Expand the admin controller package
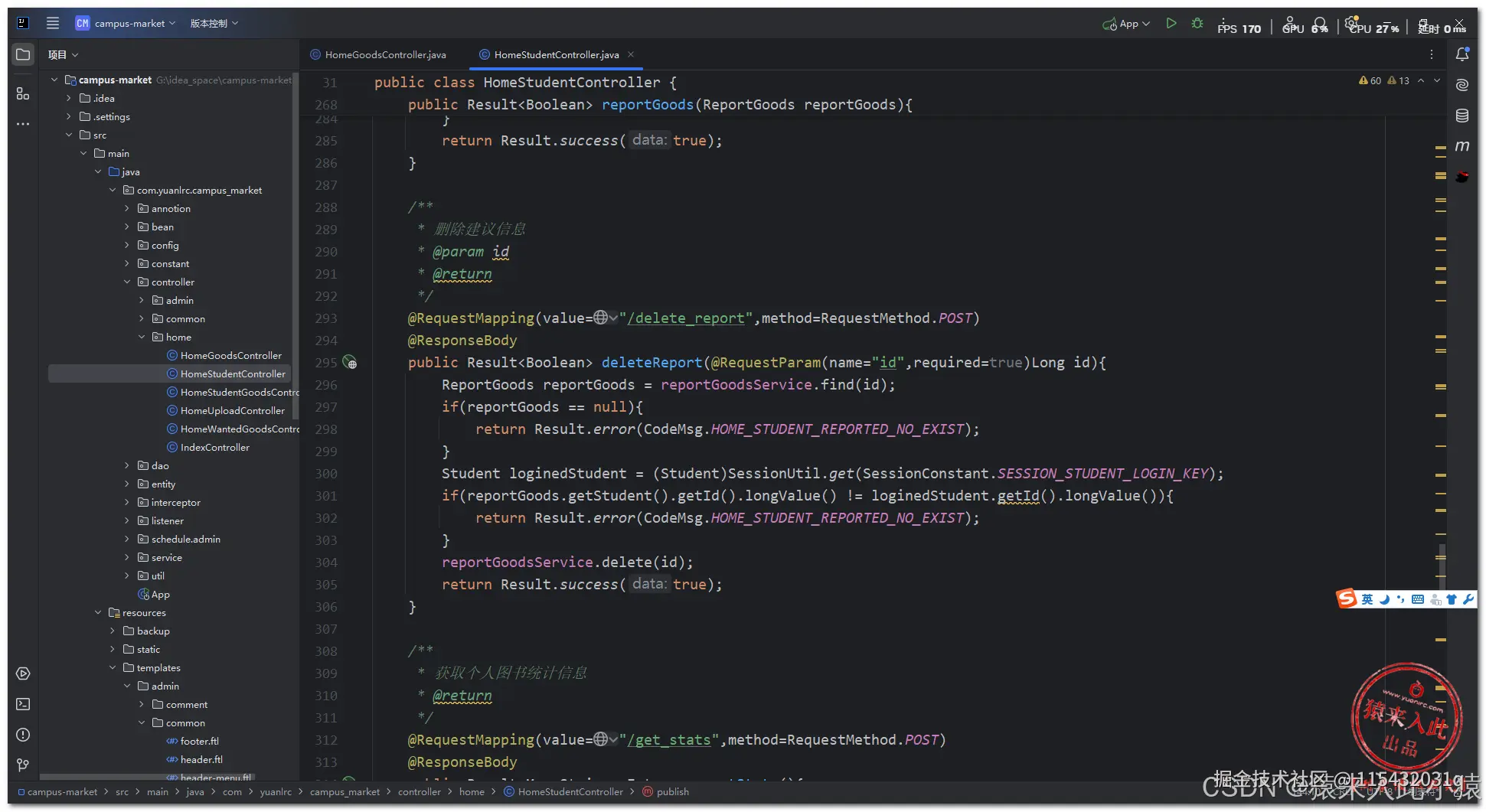Screen dimensions: 1486x812 coord(142,300)
